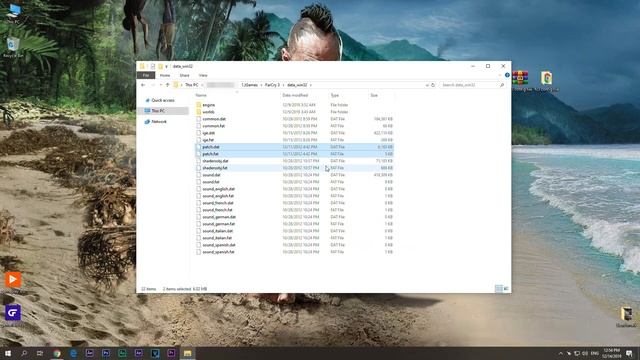Select FarCry 3 breadcrumb segment

(x=272, y=85)
